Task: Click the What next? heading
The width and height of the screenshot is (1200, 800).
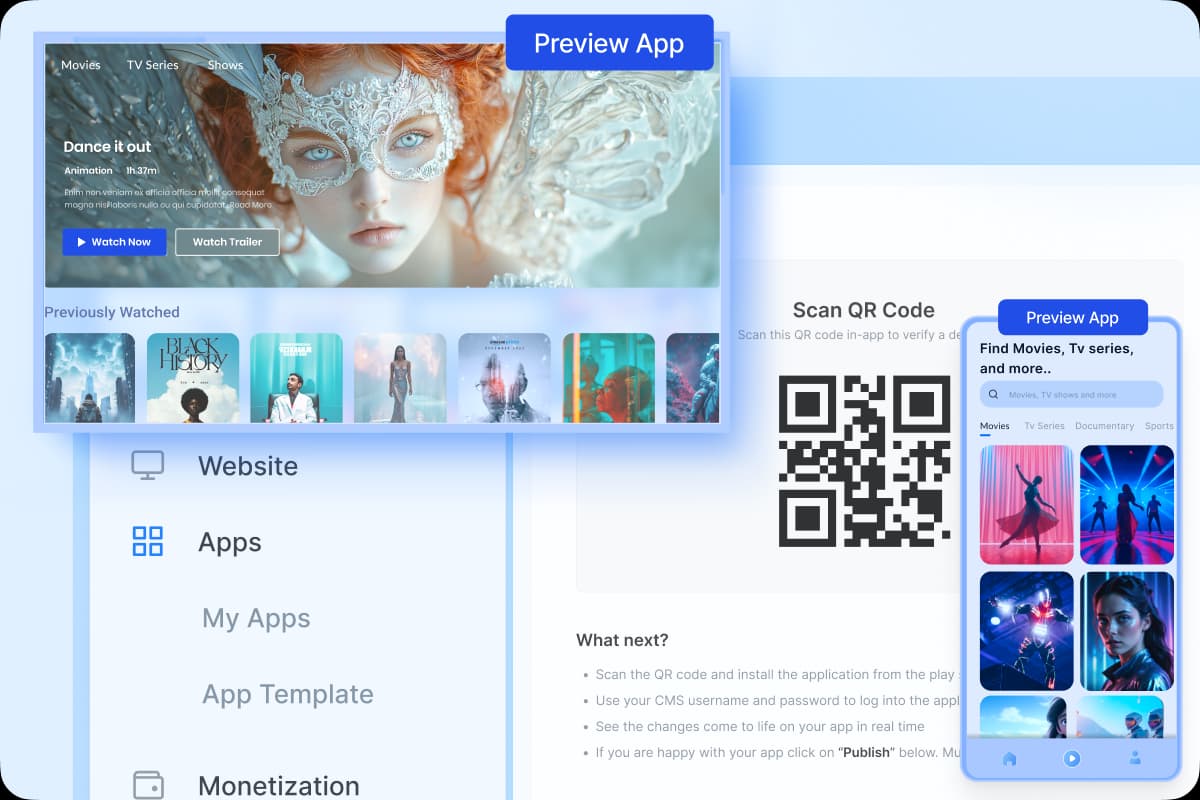Action: [622, 640]
